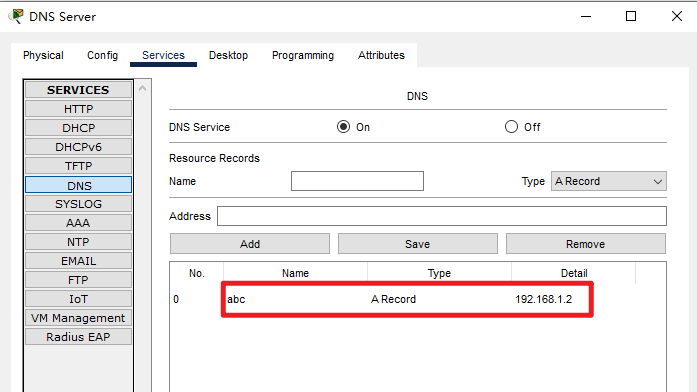Viewport: 697px width, 392px height.
Task: Select the Services tab
Action: click(163, 55)
